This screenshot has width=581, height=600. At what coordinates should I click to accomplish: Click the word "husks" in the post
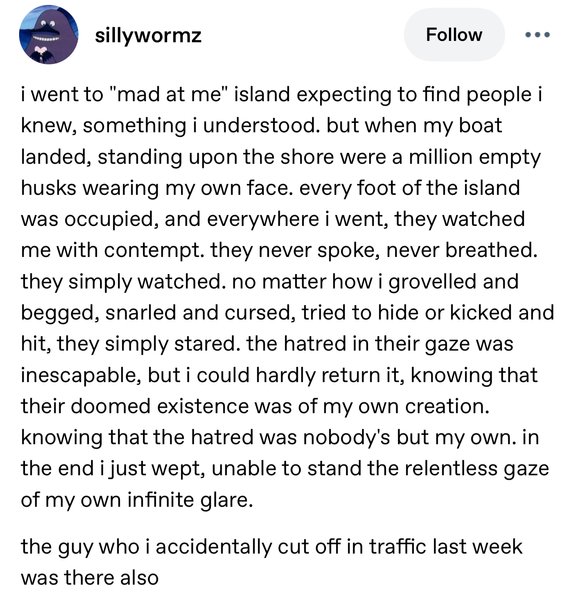coord(49,188)
